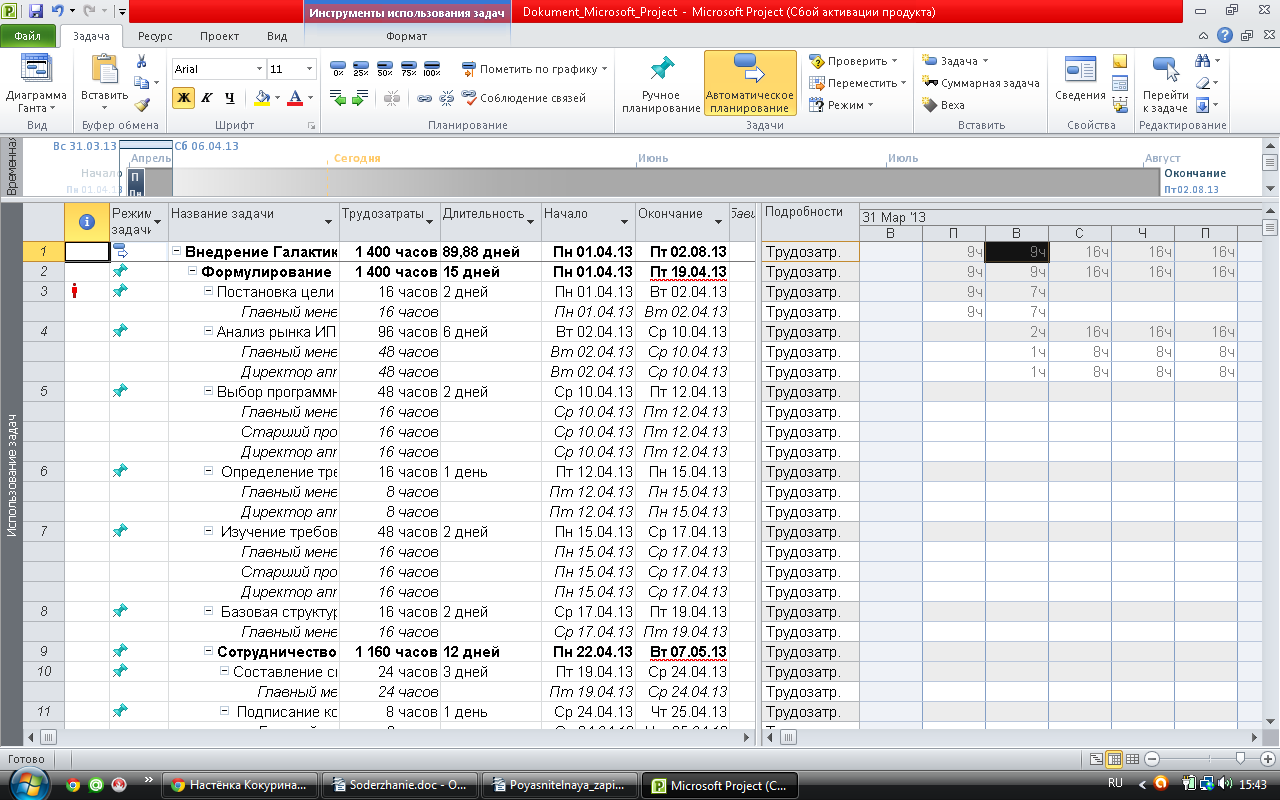Click Перейти к задаче button

click(1165, 84)
